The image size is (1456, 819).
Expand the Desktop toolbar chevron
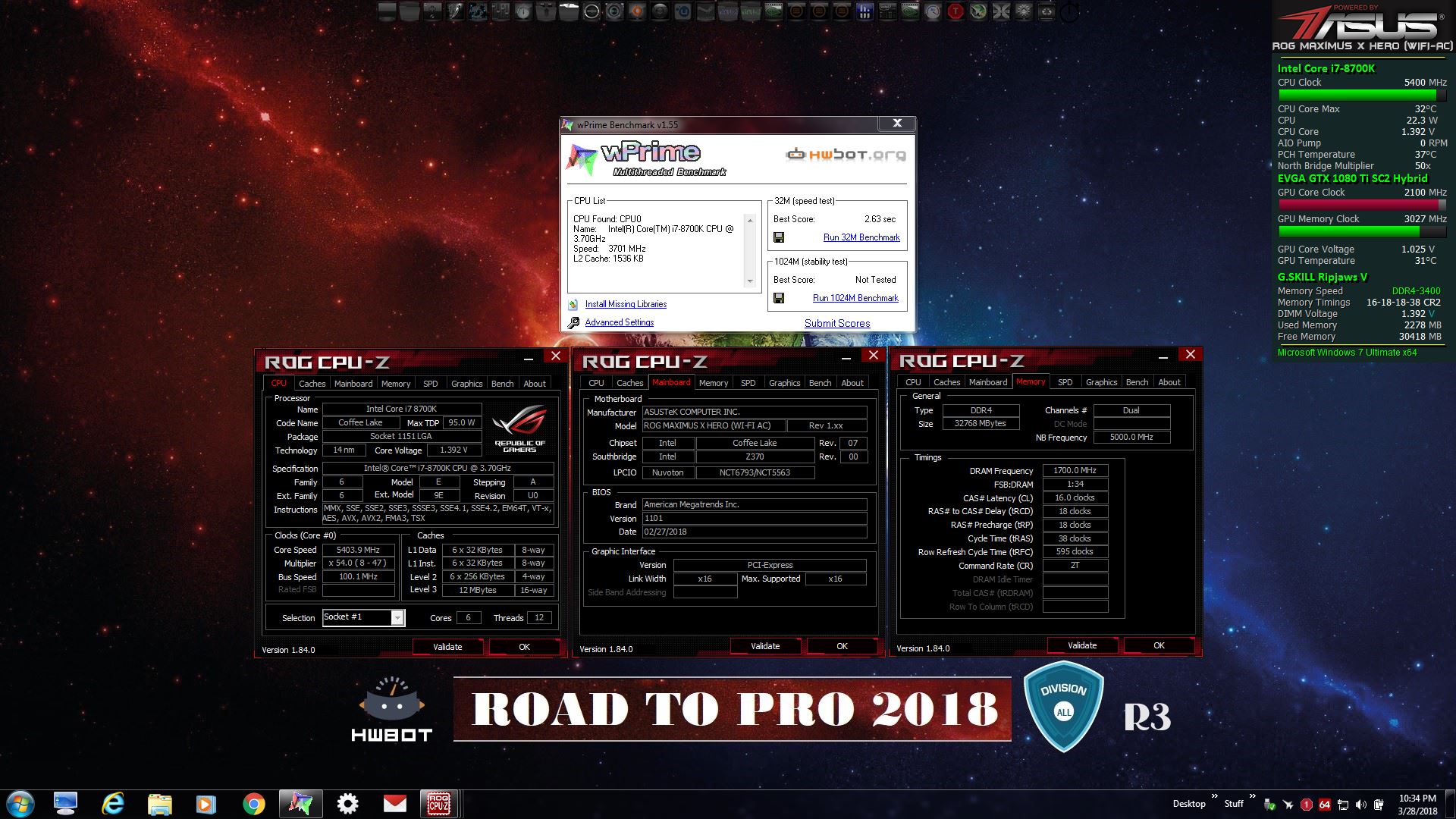1214,796
